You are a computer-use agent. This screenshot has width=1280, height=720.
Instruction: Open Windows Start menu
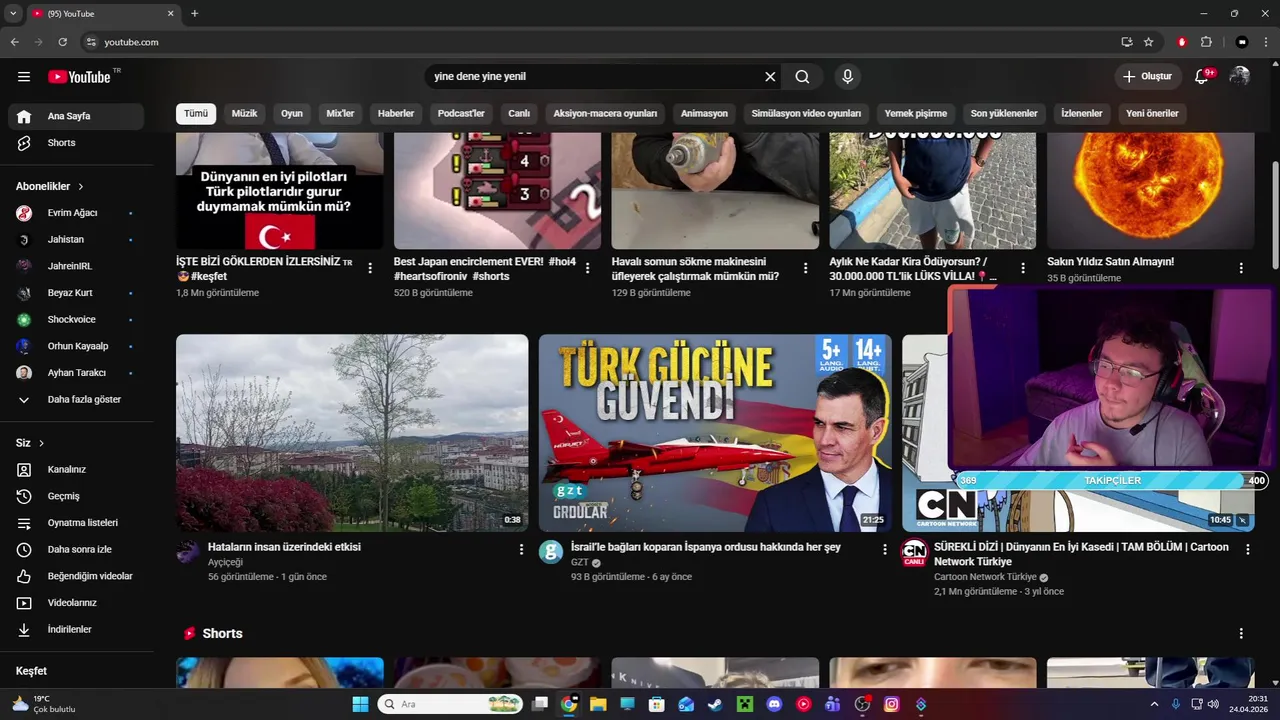click(360, 704)
